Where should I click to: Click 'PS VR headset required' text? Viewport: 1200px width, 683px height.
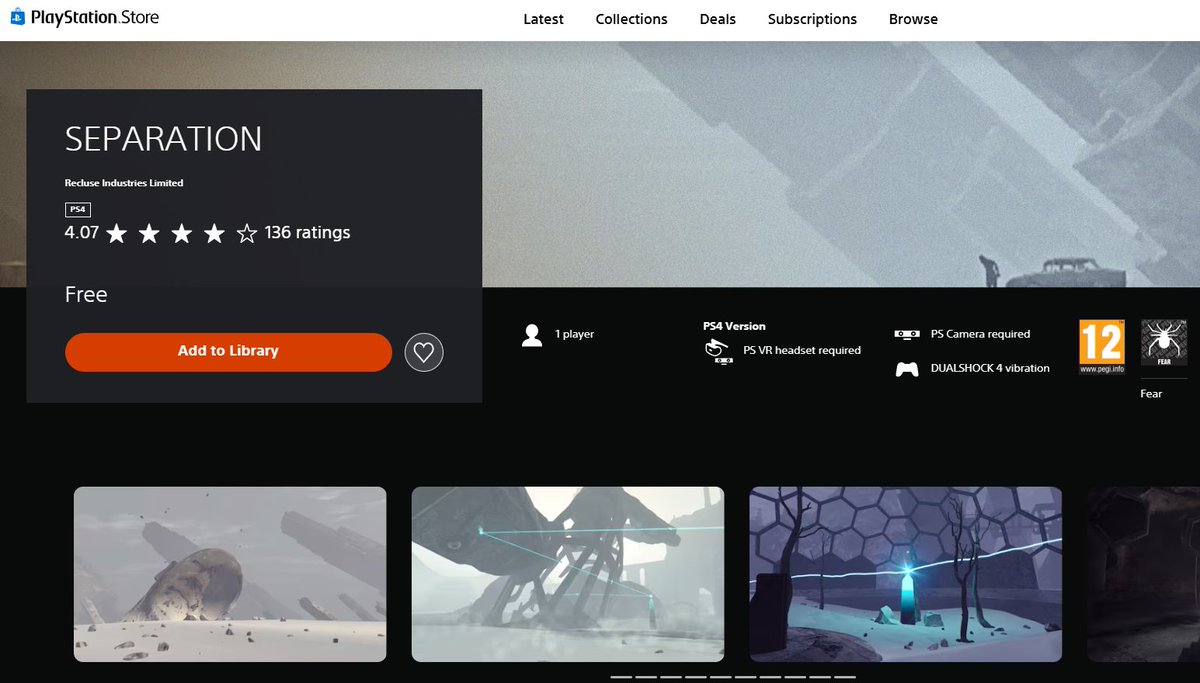click(x=802, y=350)
